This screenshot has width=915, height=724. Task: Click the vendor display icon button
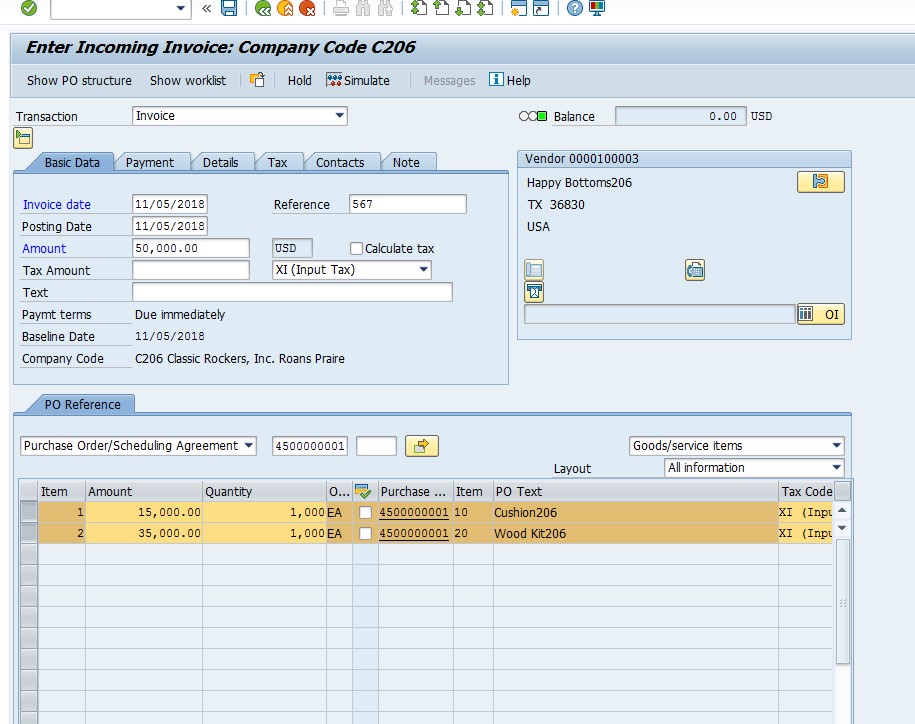click(x=820, y=182)
